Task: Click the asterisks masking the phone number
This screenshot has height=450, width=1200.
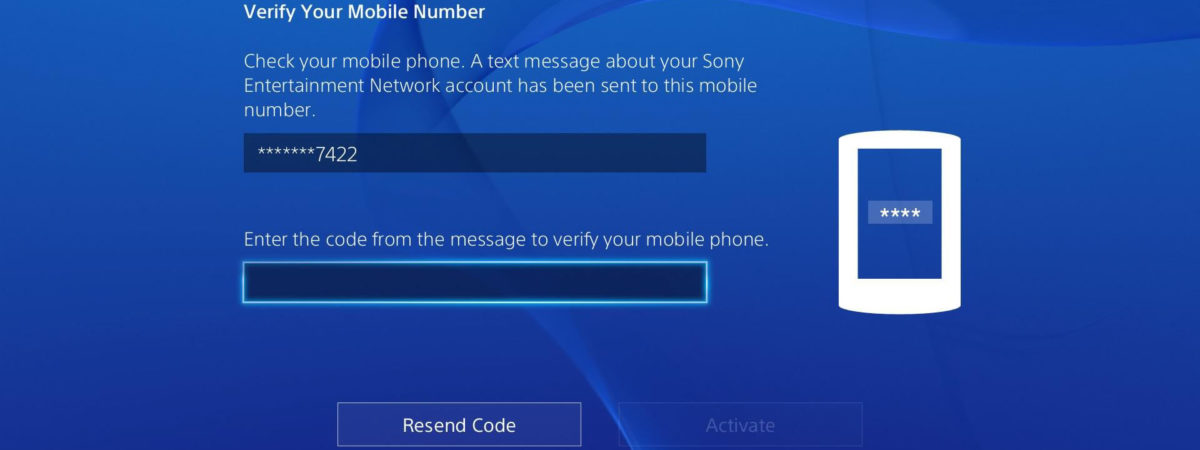Action: [x=286, y=153]
